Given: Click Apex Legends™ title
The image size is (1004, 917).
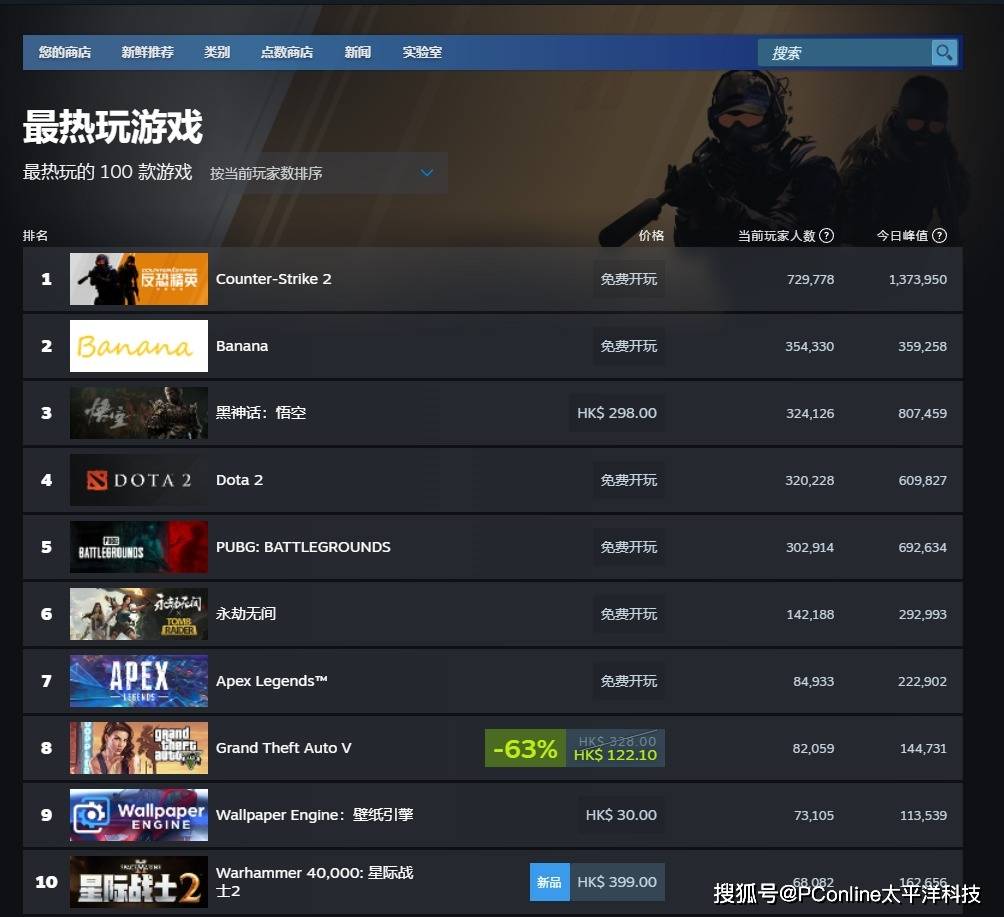Looking at the screenshot, I should [x=271, y=681].
